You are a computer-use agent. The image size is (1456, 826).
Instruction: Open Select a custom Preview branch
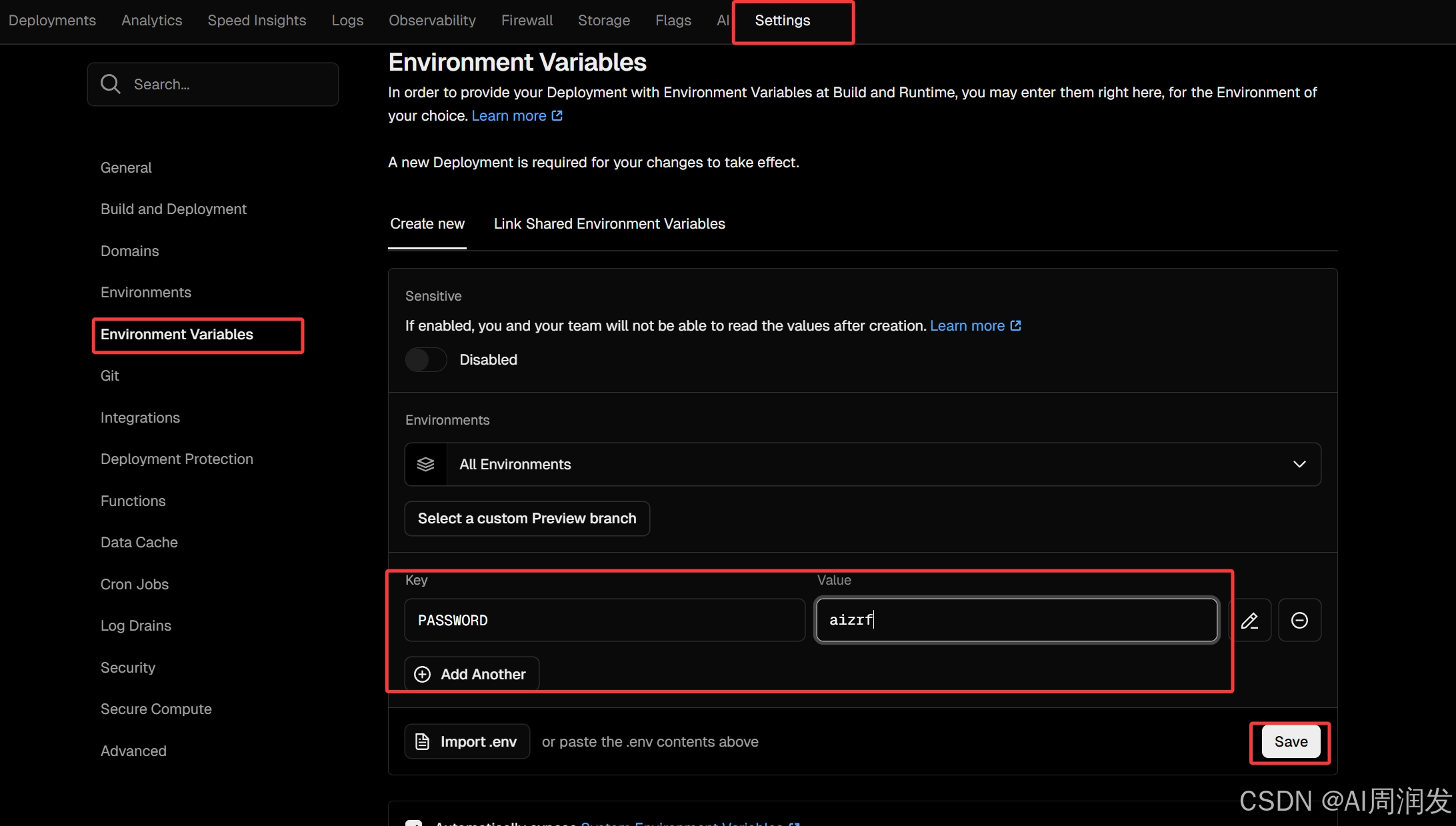[527, 519]
